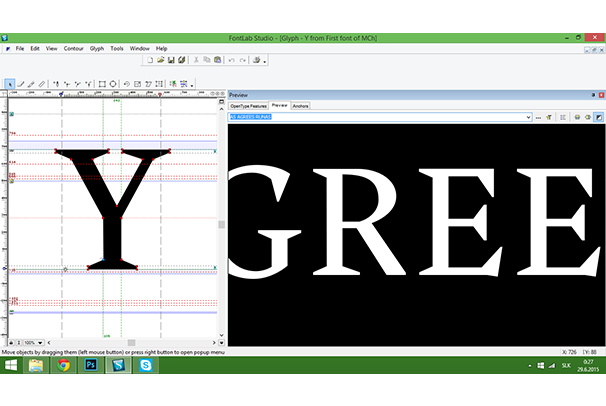
Task: Open the Glyph menu
Action: 97,48
